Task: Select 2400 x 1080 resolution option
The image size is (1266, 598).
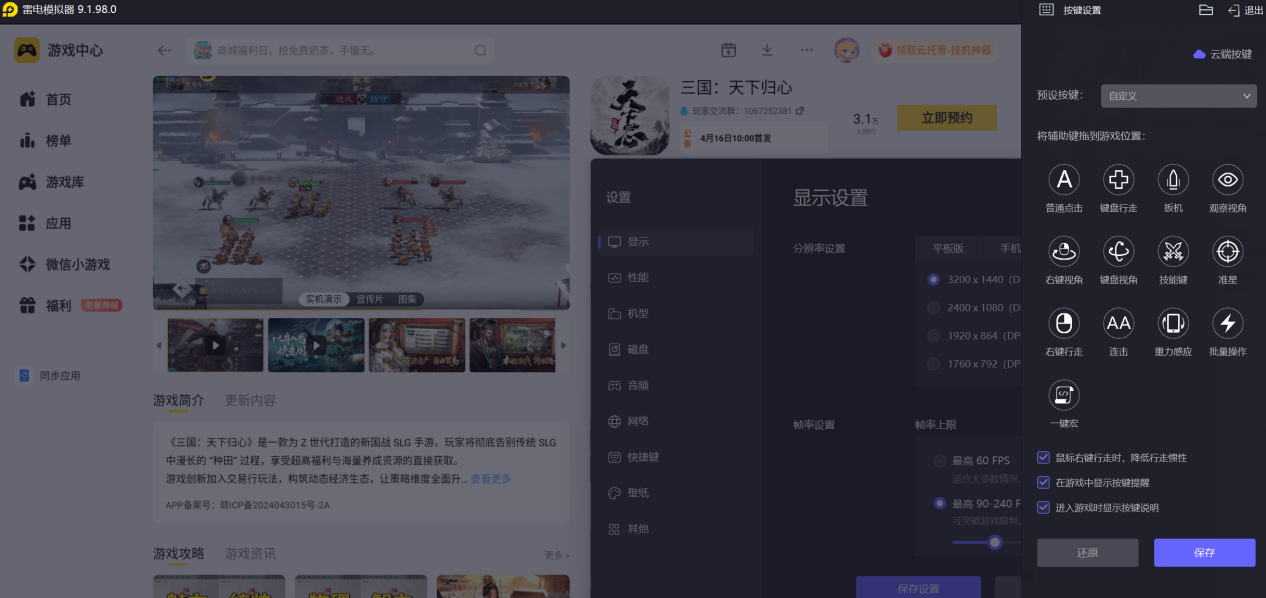Action: tap(934, 308)
